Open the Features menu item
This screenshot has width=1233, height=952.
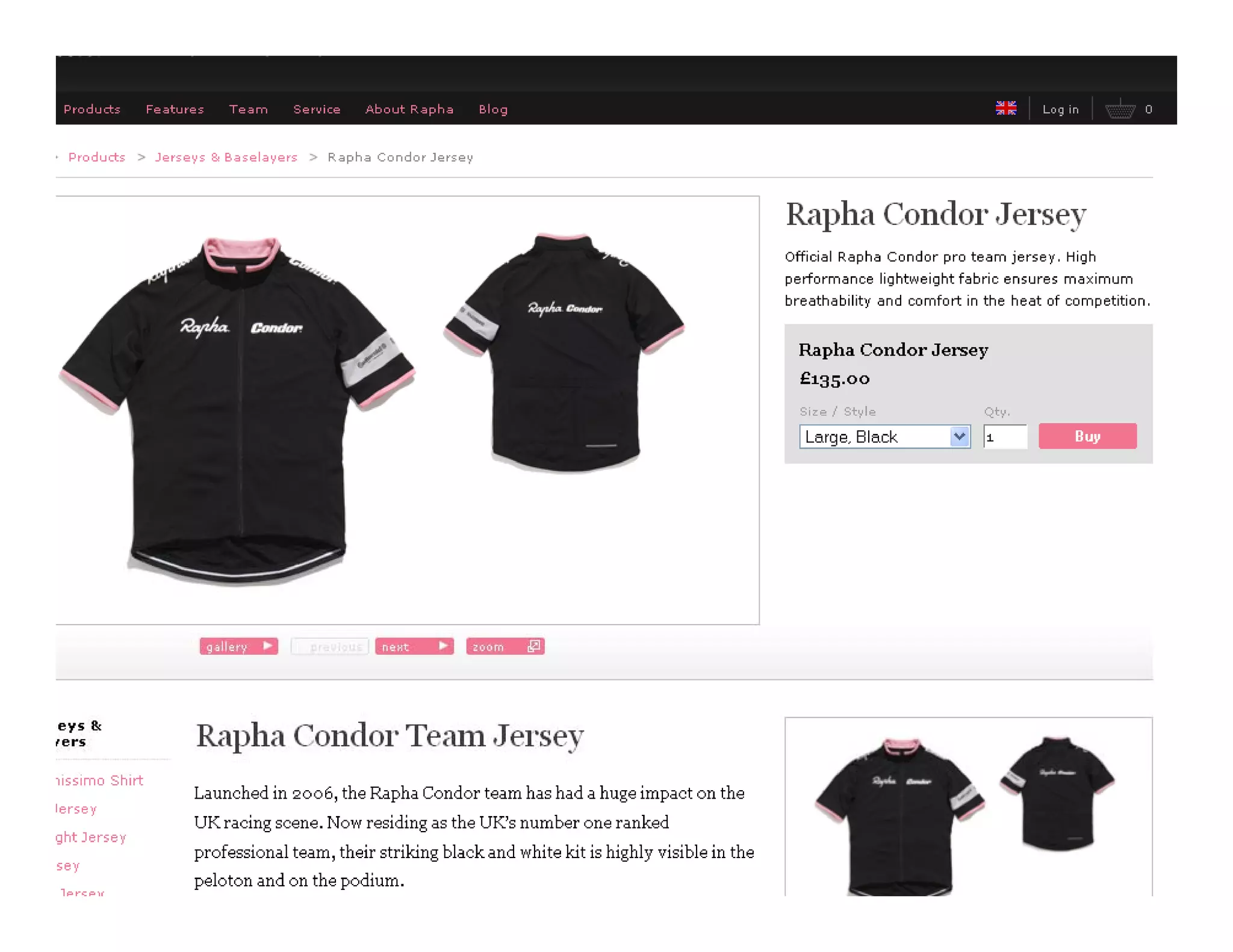(x=175, y=109)
